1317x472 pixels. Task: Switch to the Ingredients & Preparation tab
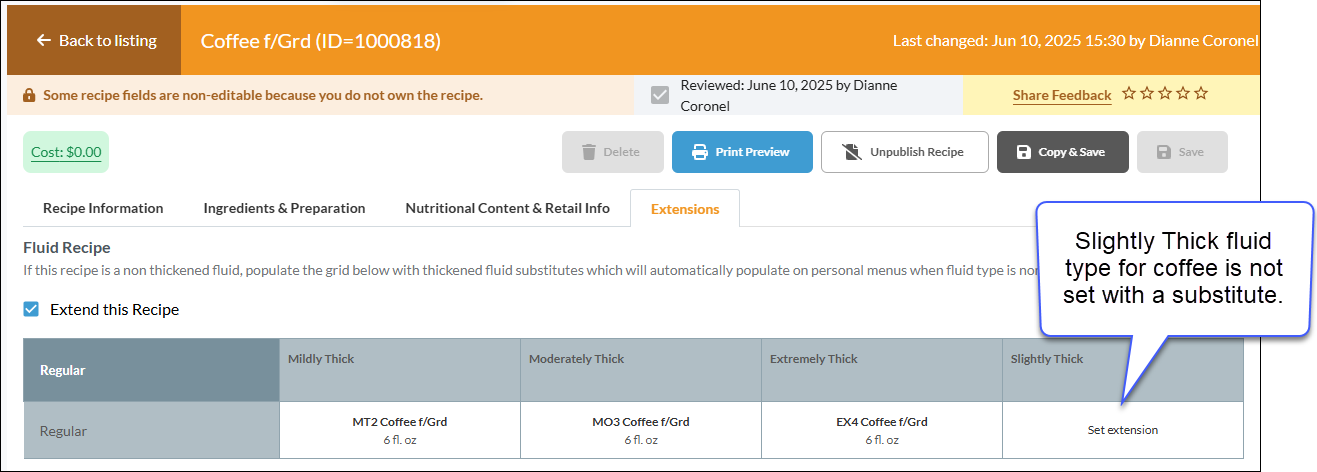click(x=284, y=208)
